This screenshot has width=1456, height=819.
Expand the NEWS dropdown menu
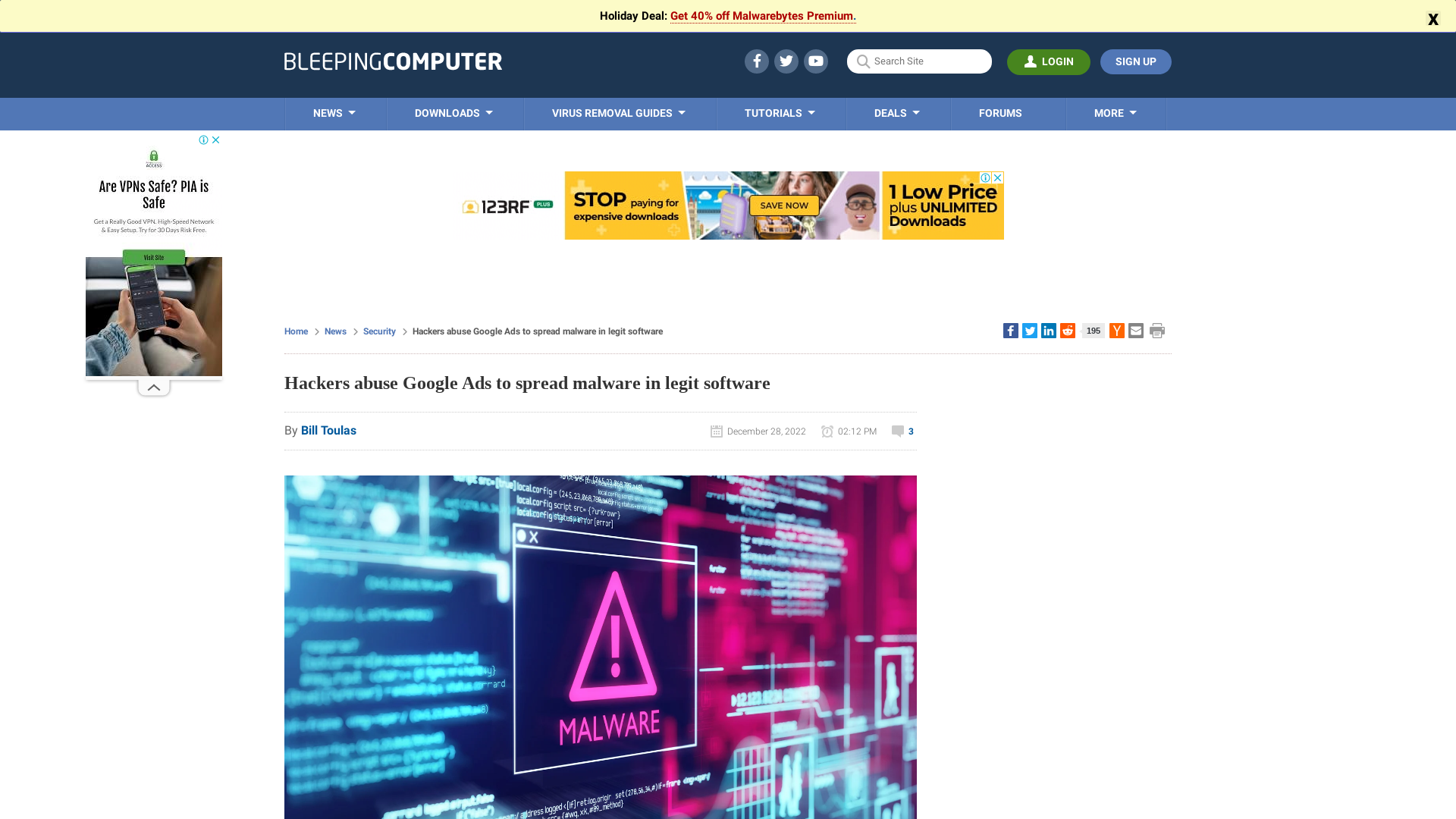[334, 113]
